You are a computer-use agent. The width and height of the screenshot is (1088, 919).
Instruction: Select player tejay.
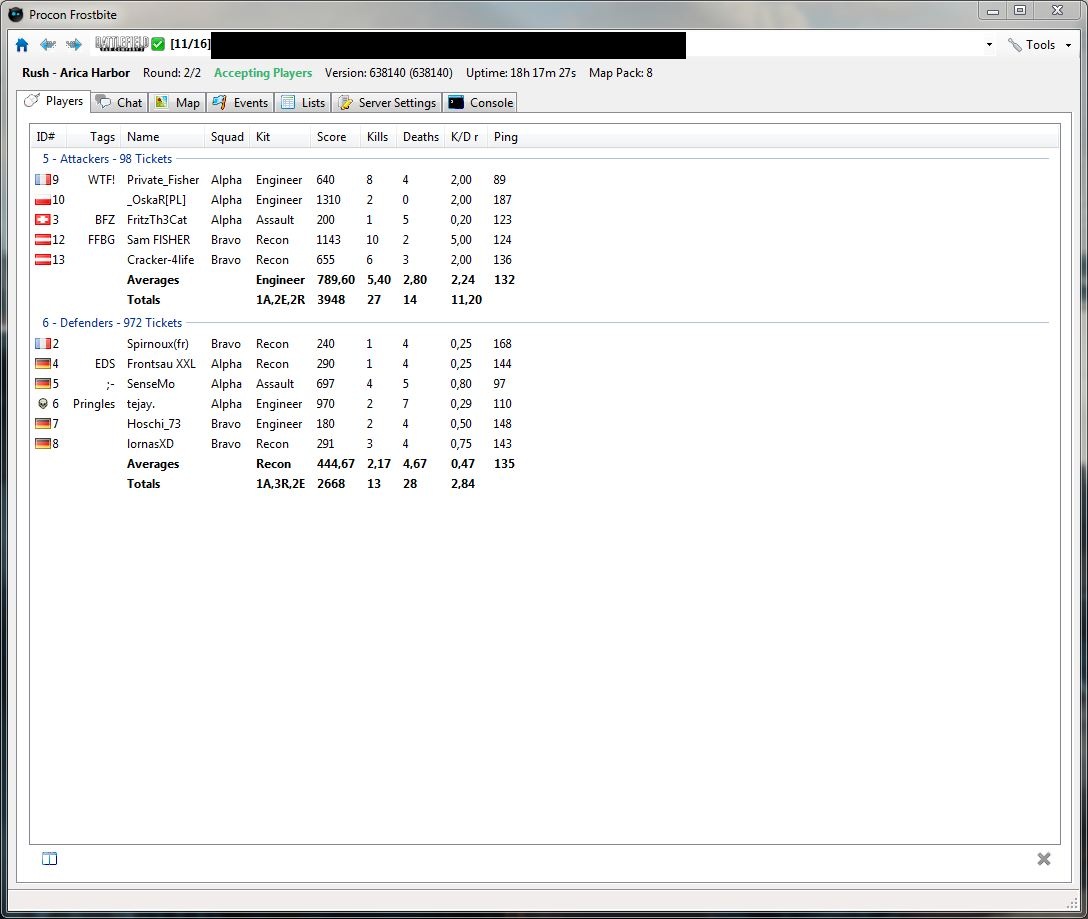[x=141, y=404]
